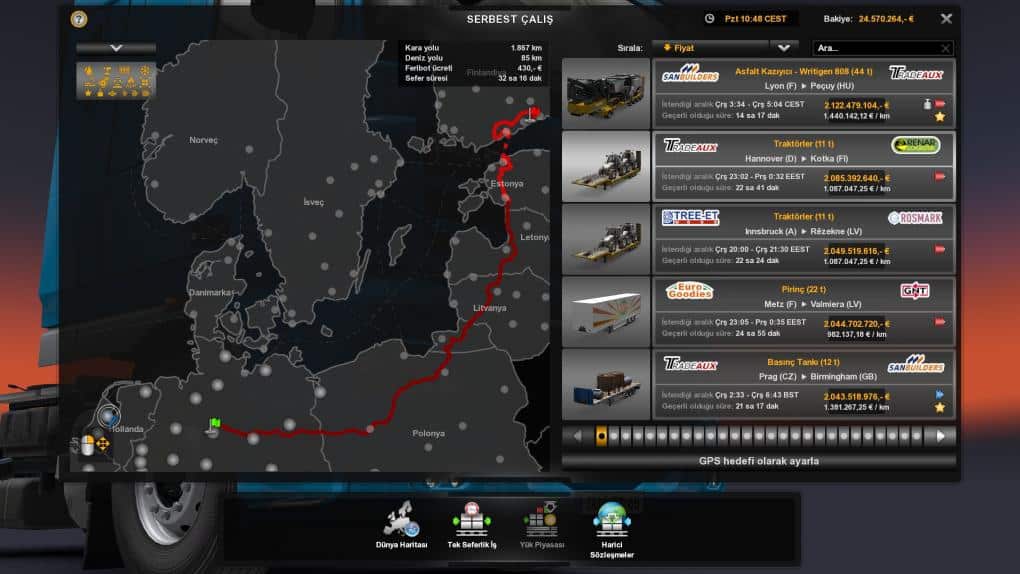Image resolution: width=1020 pixels, height=574 pixels.
Task: Select the Pirinç Metz to Valmiera job
Action: click(758, 310)
